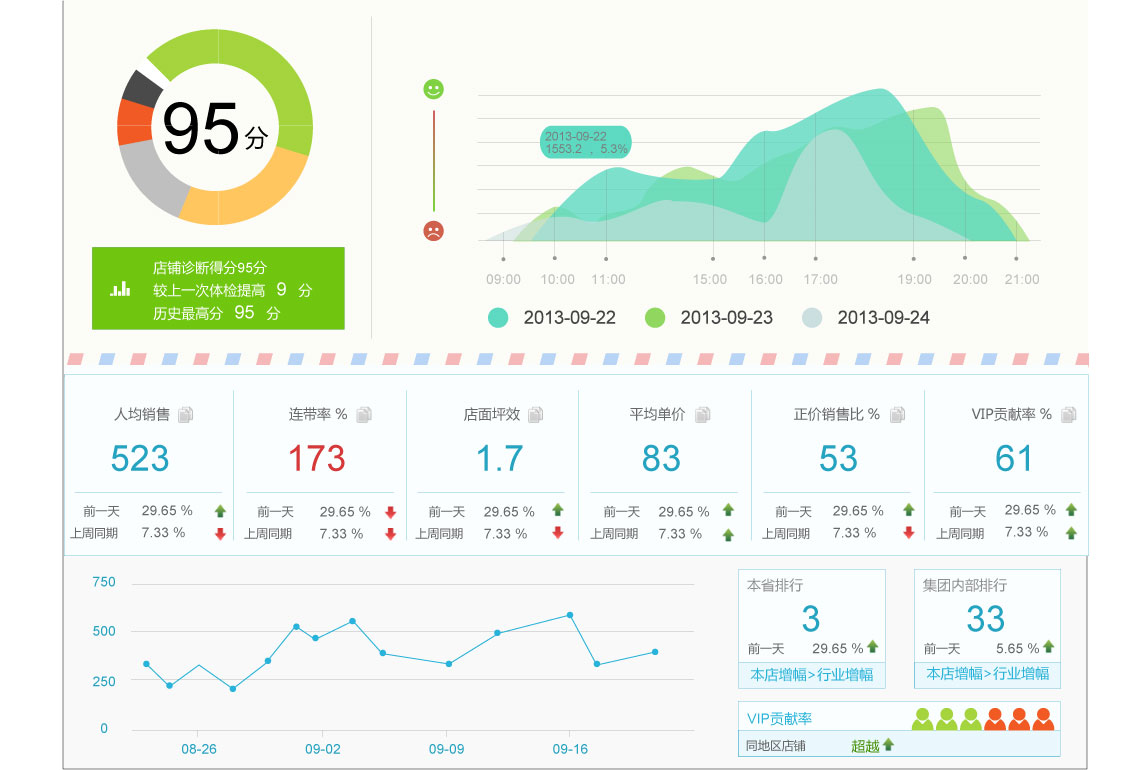The height and width of the screenshot is (770, 1125).
Task: Toggle the 2013-09-22 legend series
Action: pyautogui.click(x=498, y=318)
